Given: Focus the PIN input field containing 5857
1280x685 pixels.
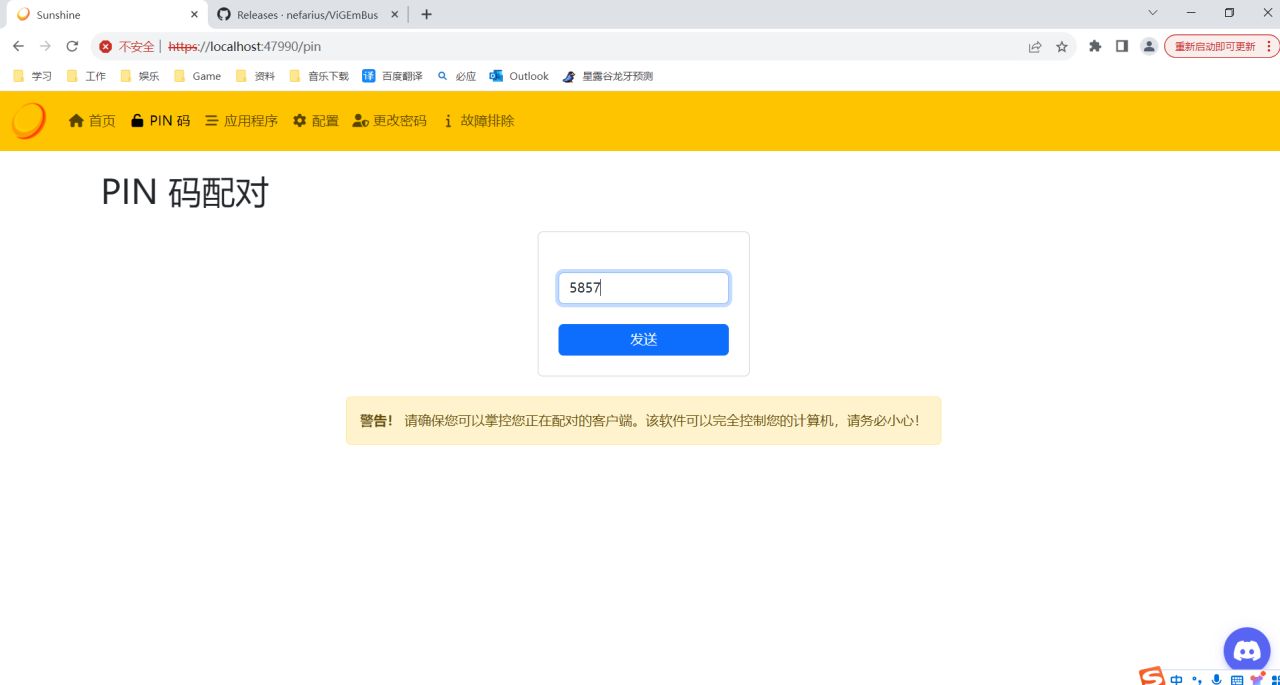Looking at the screenshot, I should point(643,288).
